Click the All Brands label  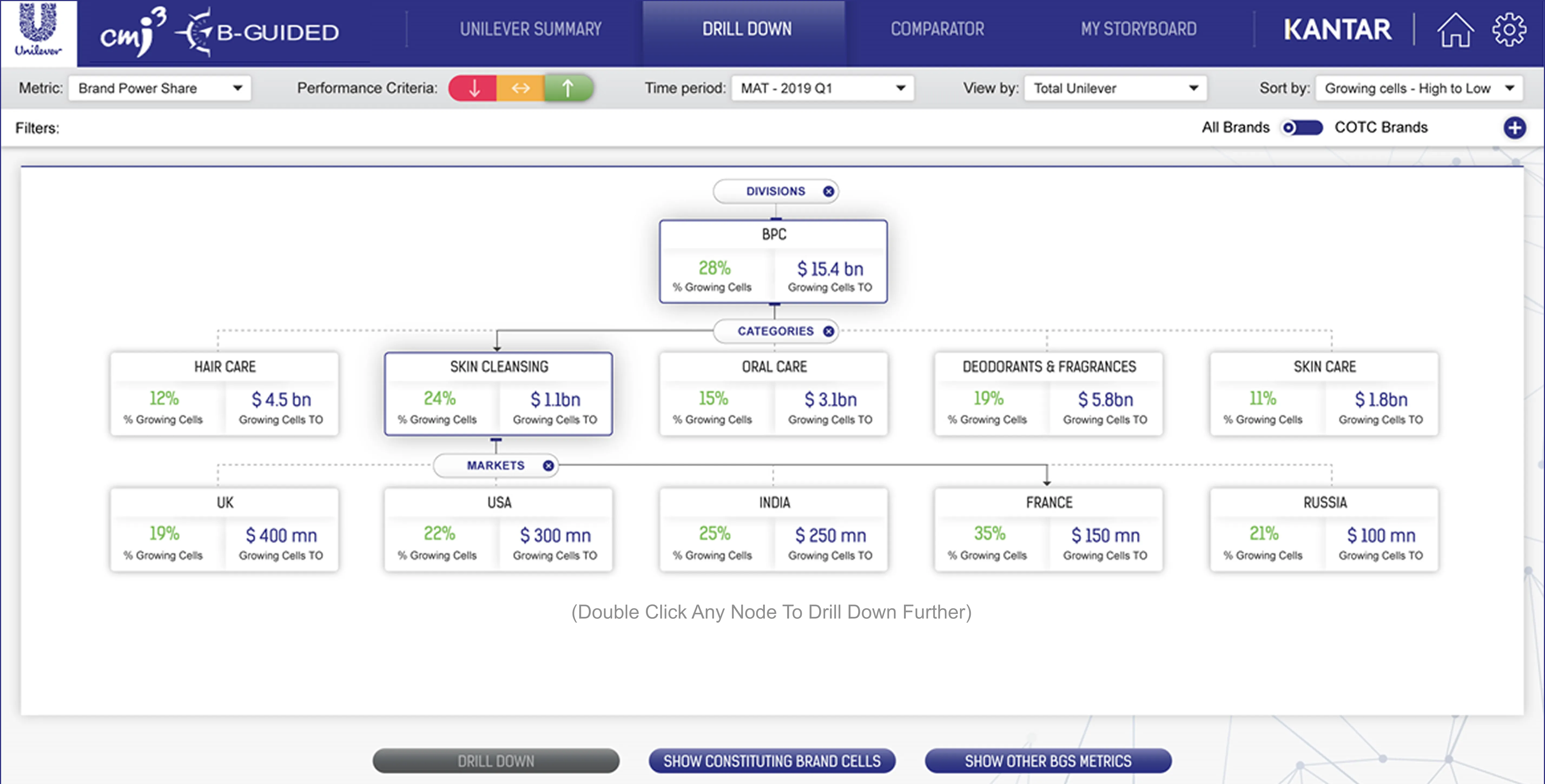click(x=1236, y=127)
